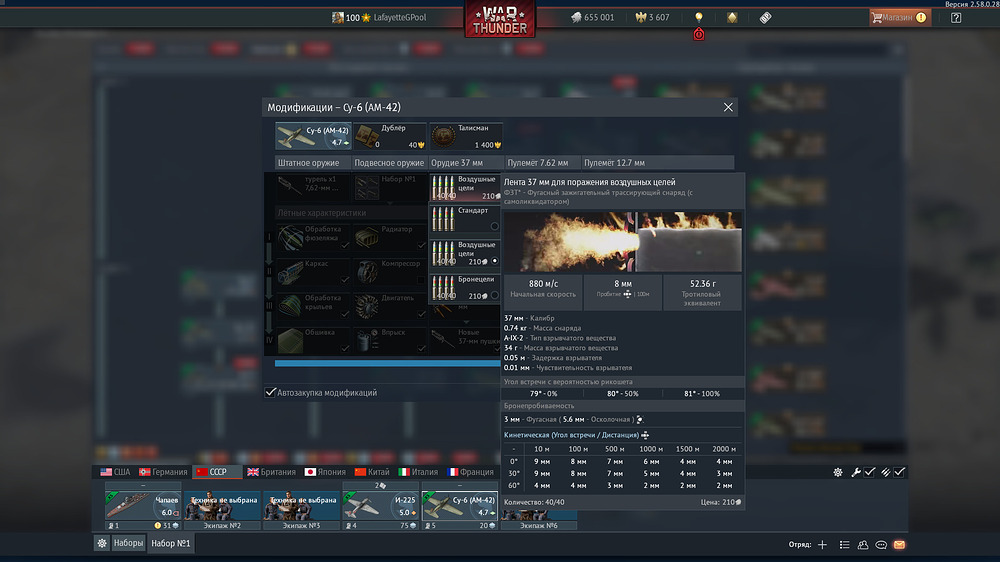This screenshot has width=1000, height=562.
Task: Open the gold diamond wager icon
Action: tap(732, 17)
